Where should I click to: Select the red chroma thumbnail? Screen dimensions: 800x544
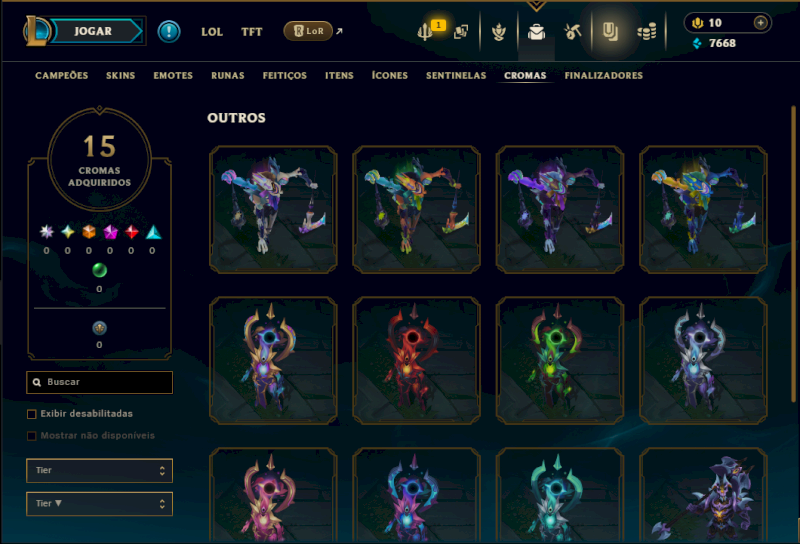416,361
